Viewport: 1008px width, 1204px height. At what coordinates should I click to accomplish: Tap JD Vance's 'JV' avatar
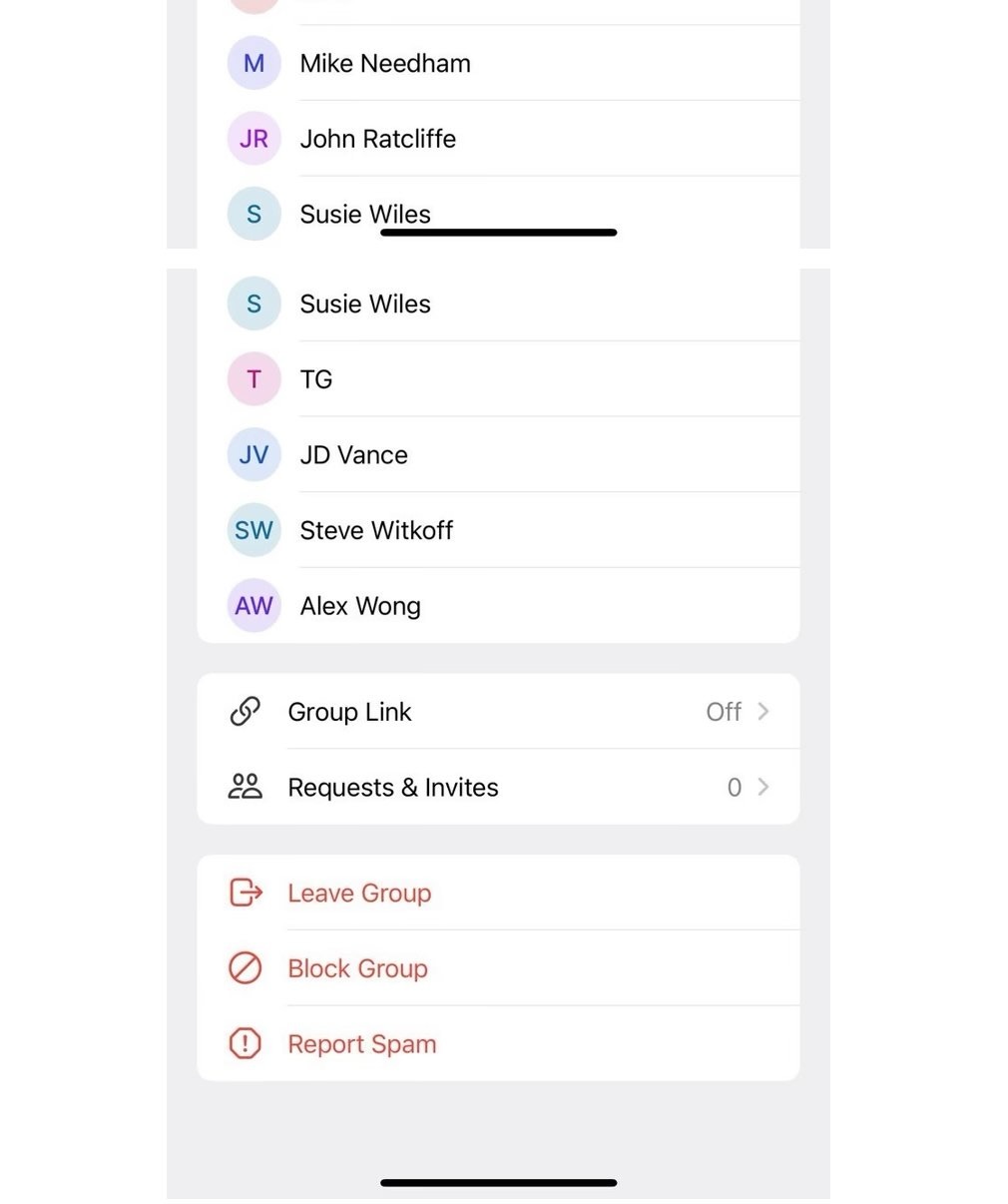coord(253,455)
